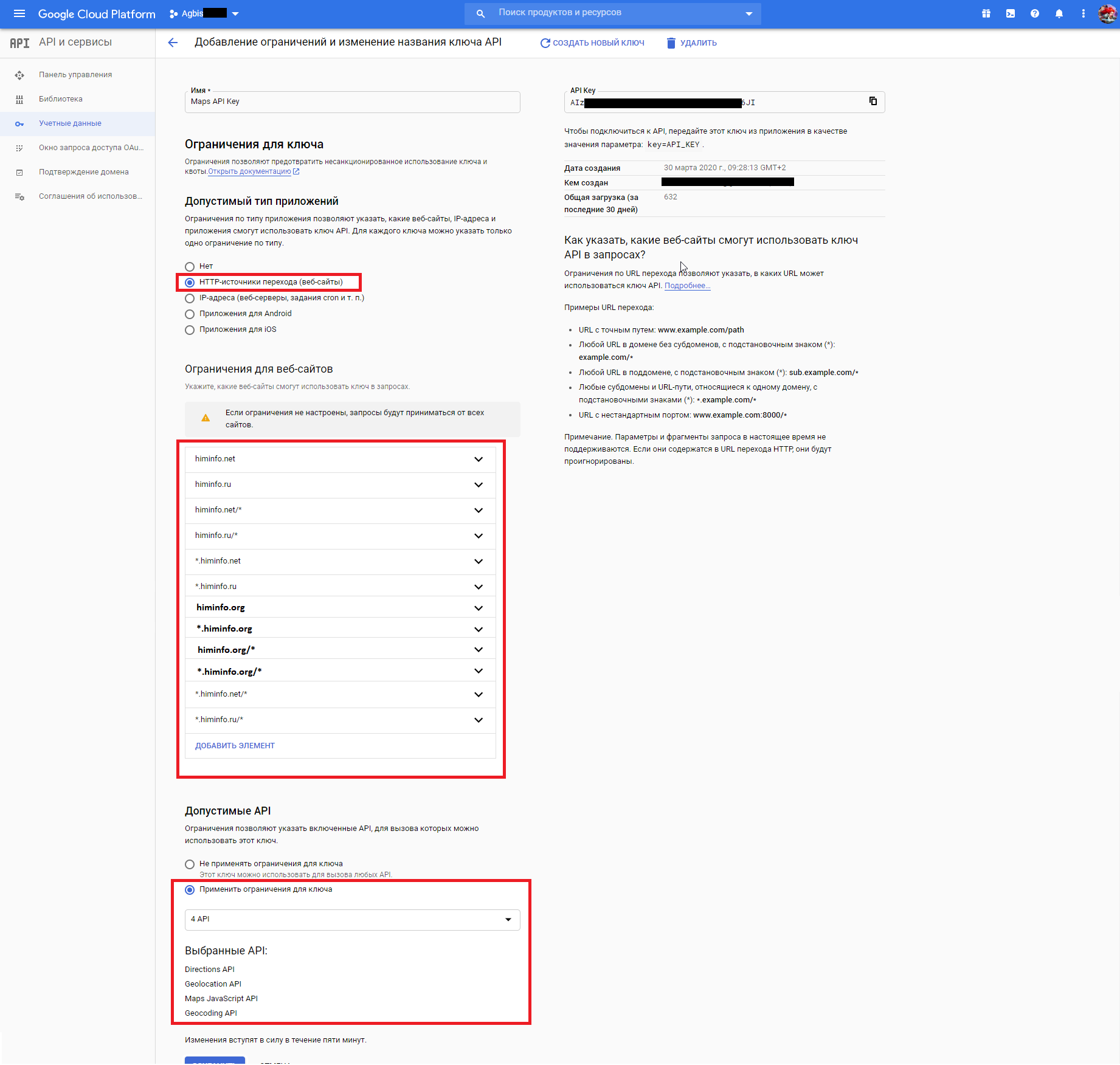Click the OAuth consent screen icon
1120x1065 pixels.
point(19,148)
